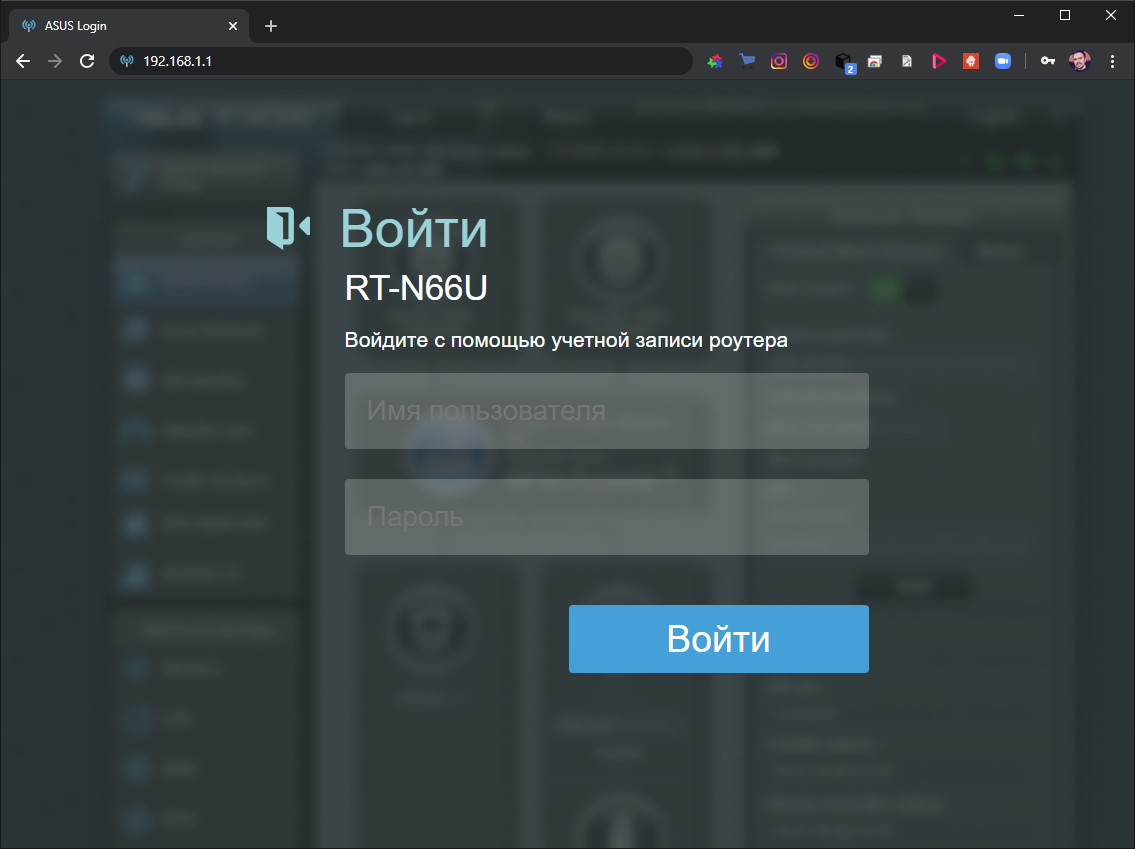Open a new browser tab
The image size is (1135, 849).
pyautogui.click(x=271, y=26)
